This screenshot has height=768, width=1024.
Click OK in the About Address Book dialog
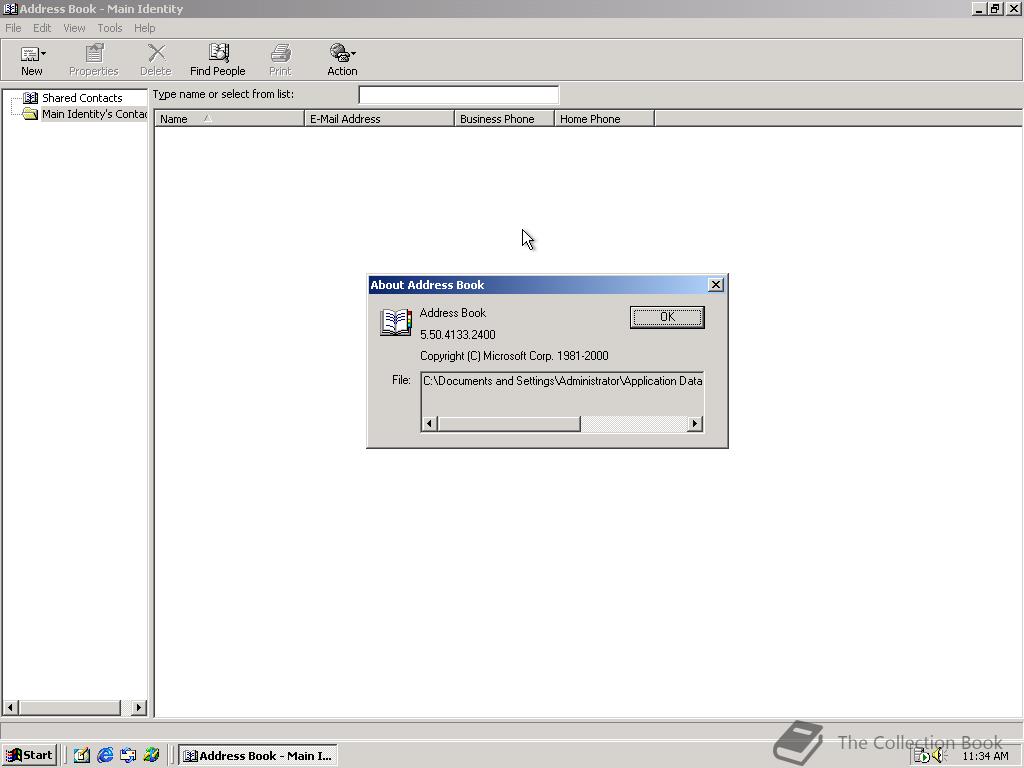[x=667, y=317]
